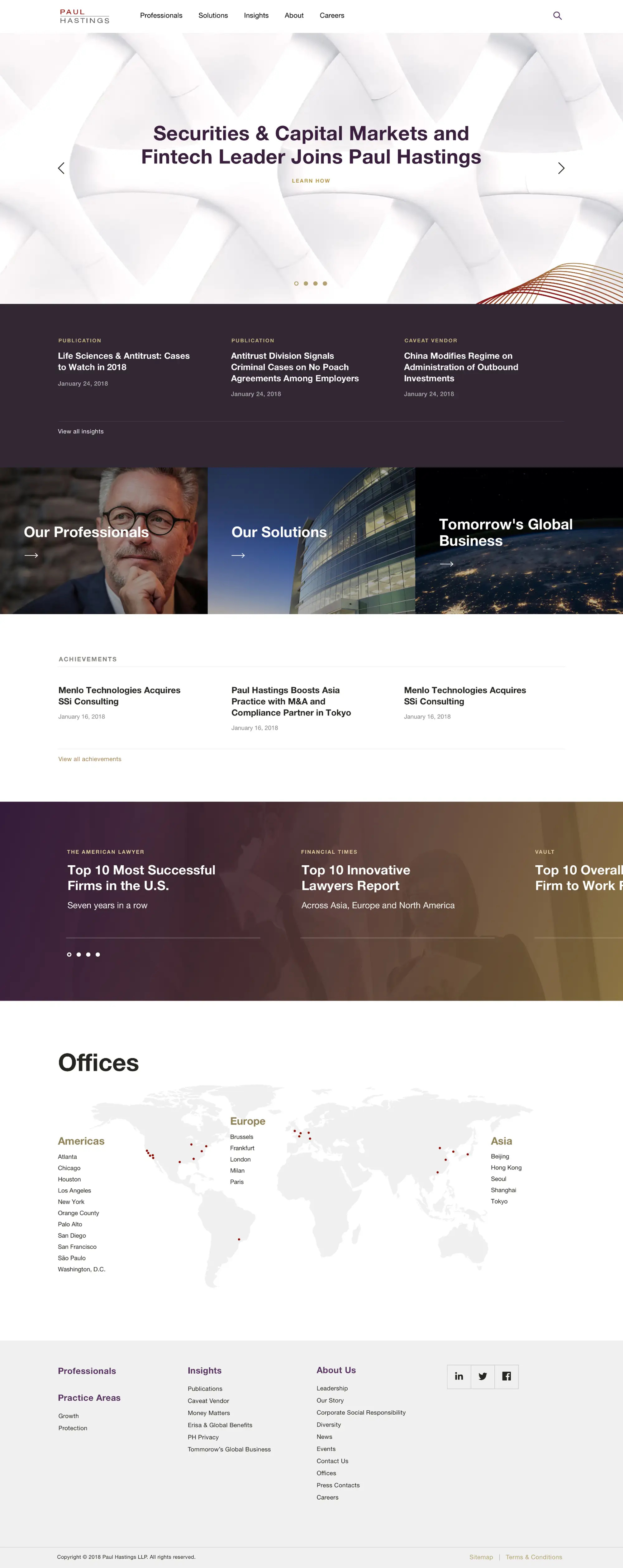Select fourth hero carousel dot
The image size is (623, 1568).
[x=325, y=284]
